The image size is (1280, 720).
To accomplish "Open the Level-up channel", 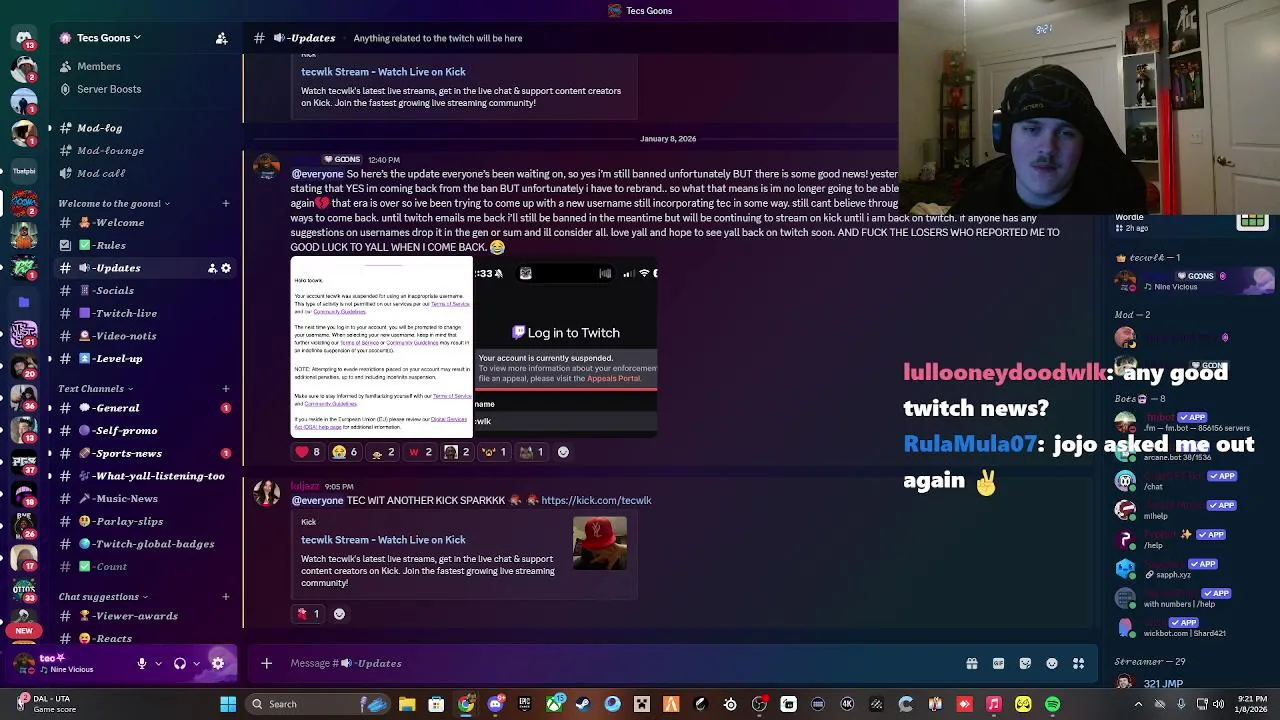I will (145, 358).
